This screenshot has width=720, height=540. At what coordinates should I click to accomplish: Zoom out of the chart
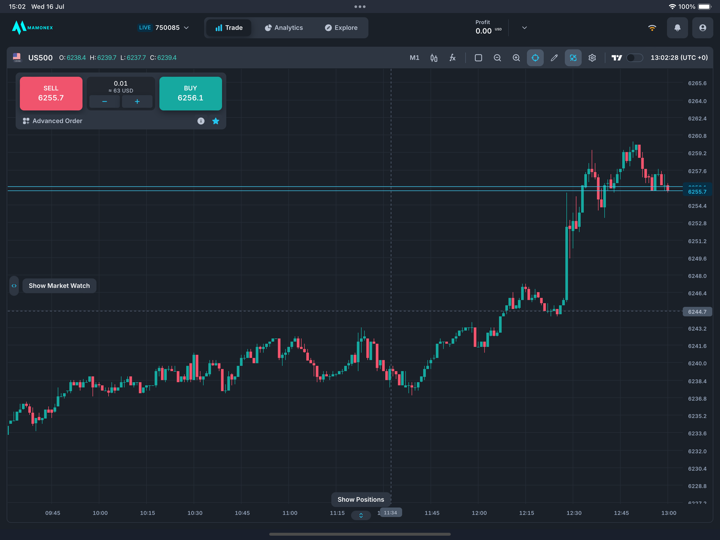[x=497, y=58]
